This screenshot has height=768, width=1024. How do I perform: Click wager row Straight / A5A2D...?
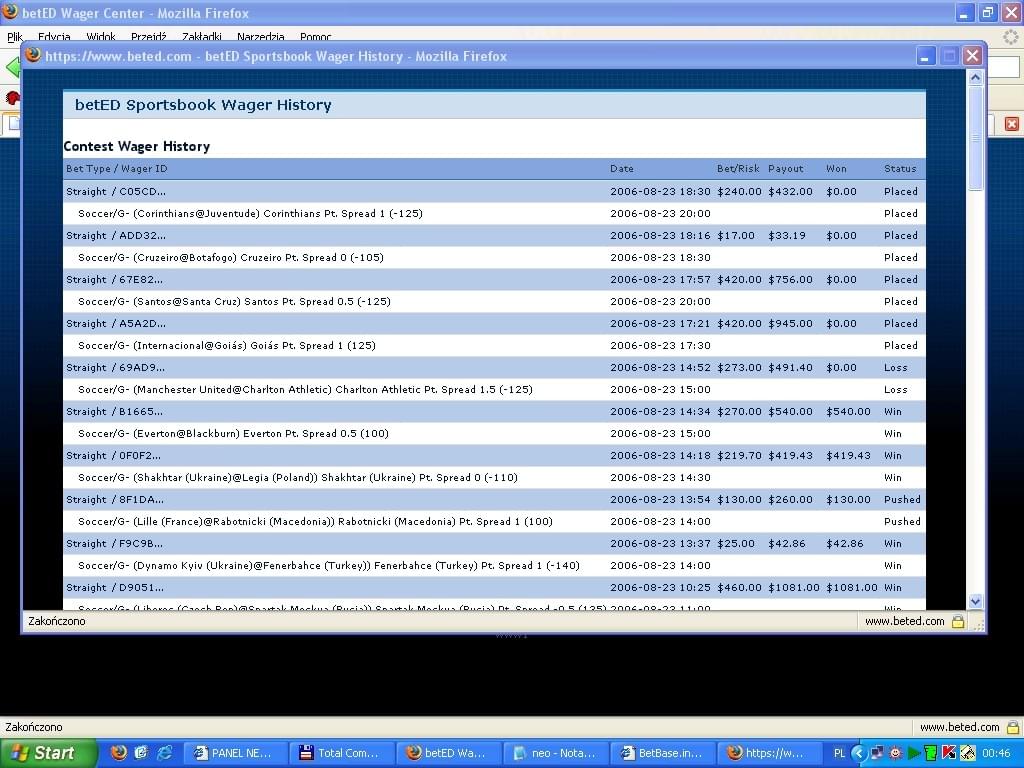point(494,324)
